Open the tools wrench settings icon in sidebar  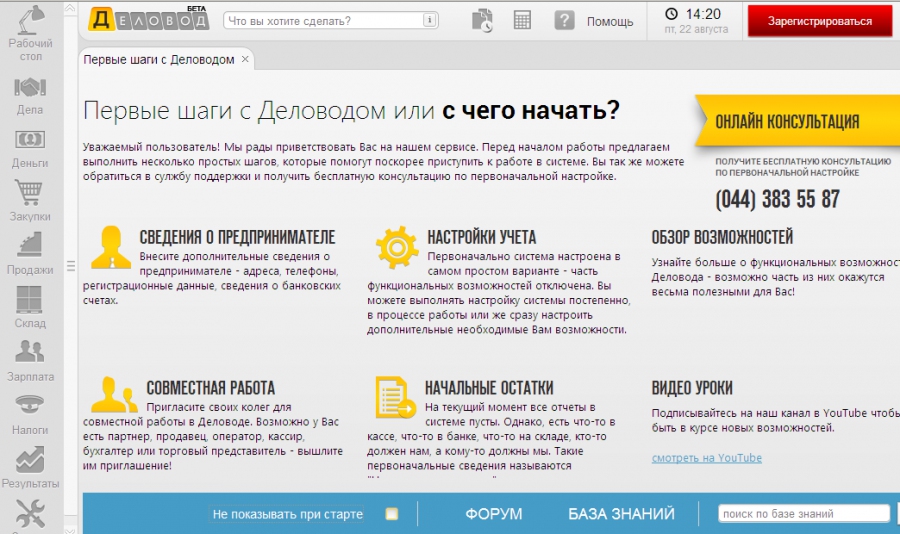[x=30, y=513]
